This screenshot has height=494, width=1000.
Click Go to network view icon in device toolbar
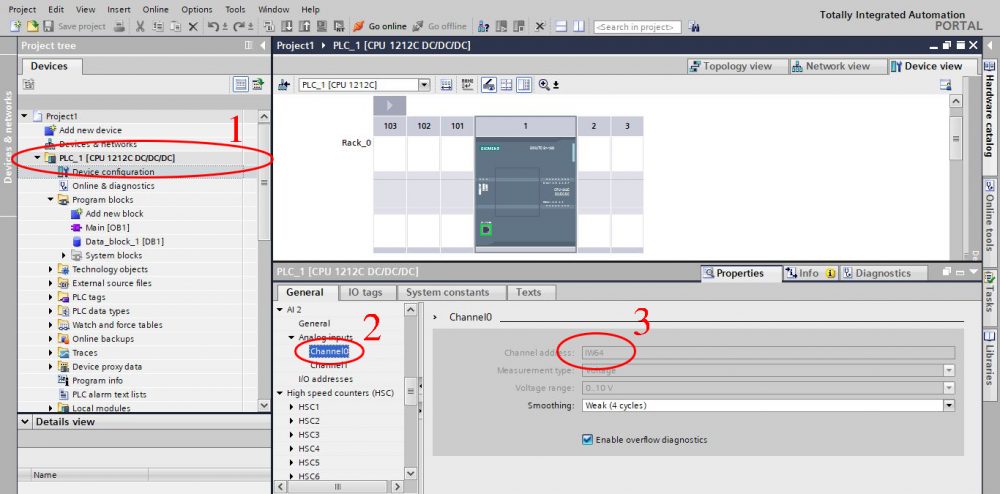coord(284,85)
